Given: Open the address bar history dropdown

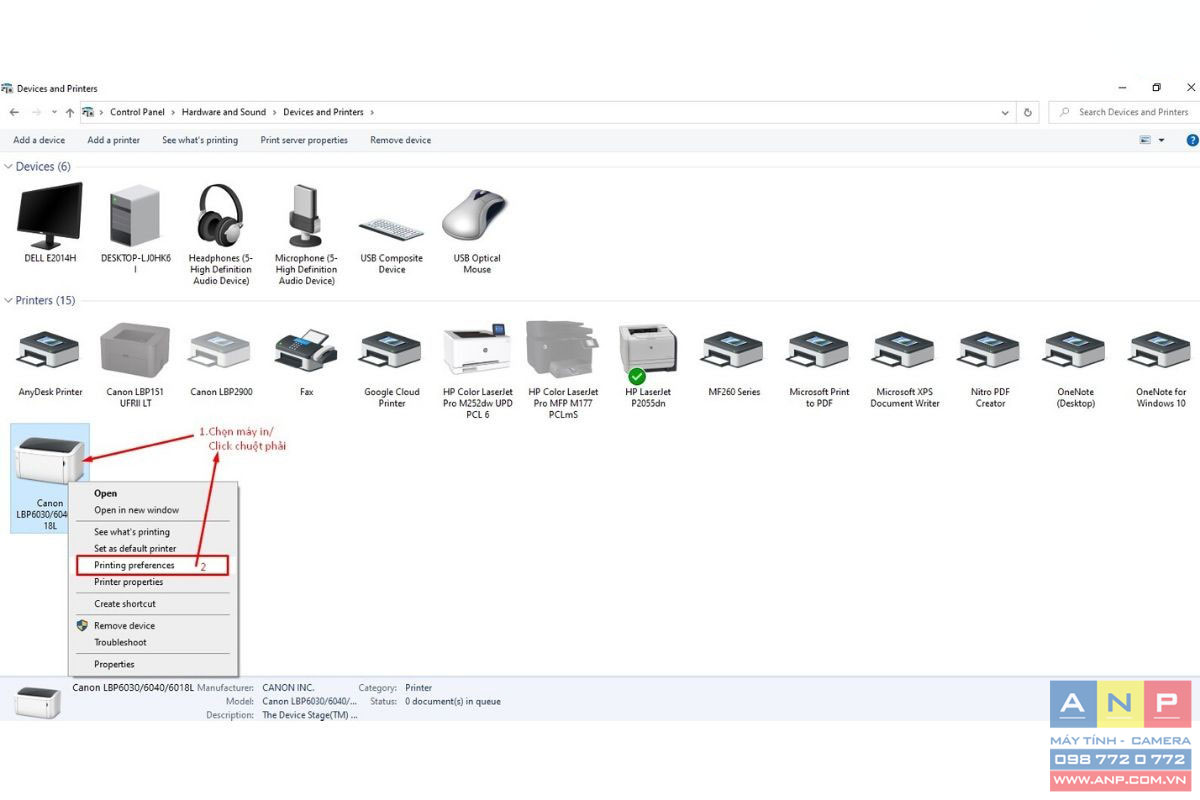Looking at the screenshot, I should [1005, 113].
